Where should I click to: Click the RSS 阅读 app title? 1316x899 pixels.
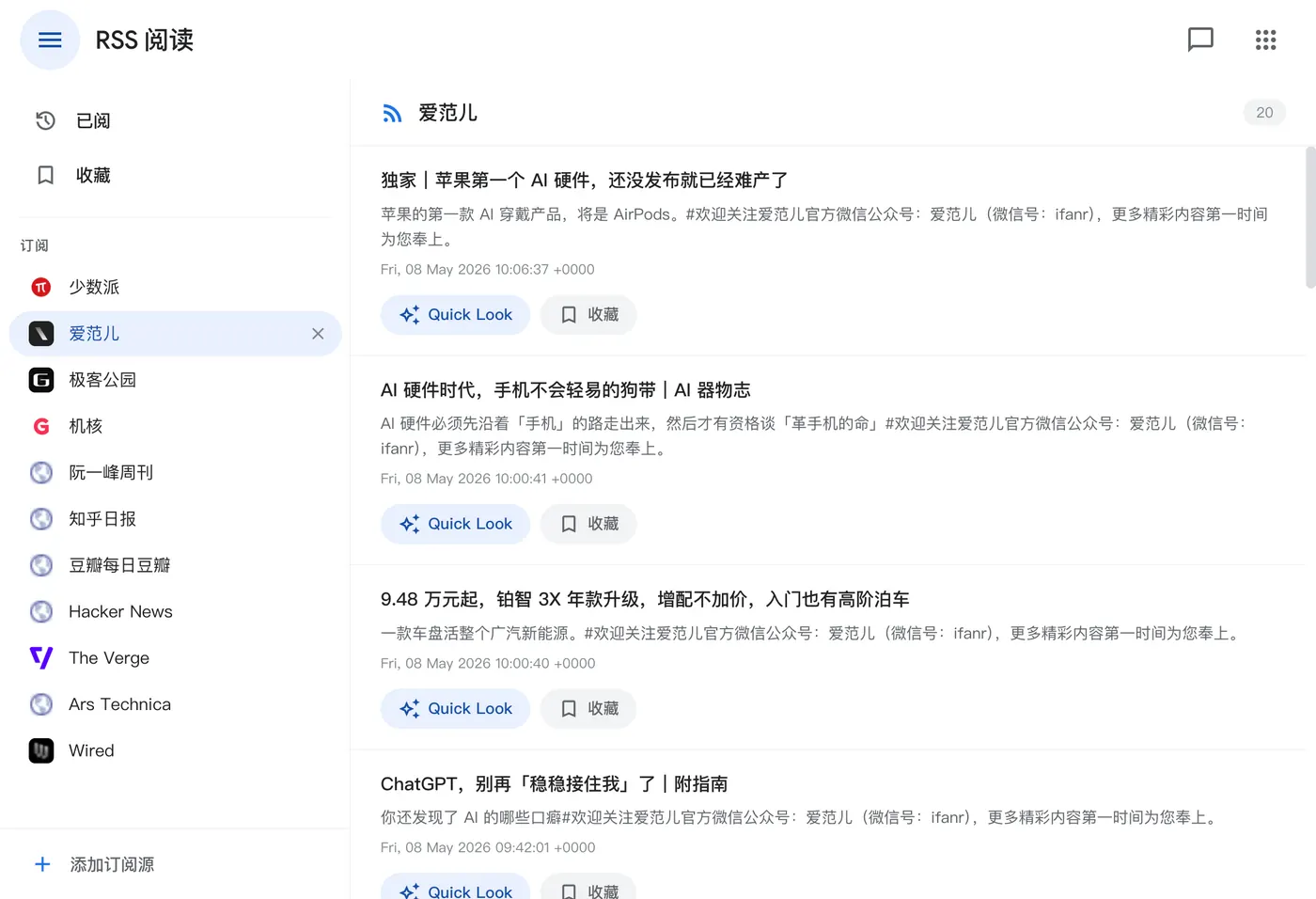(x=145, y=39)
